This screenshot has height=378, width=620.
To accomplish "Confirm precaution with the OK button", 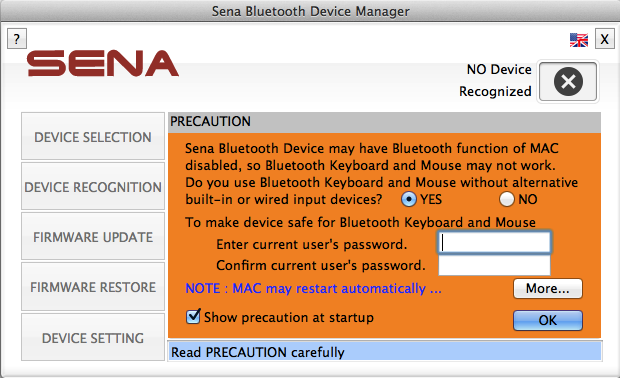I will coord(548,320).
